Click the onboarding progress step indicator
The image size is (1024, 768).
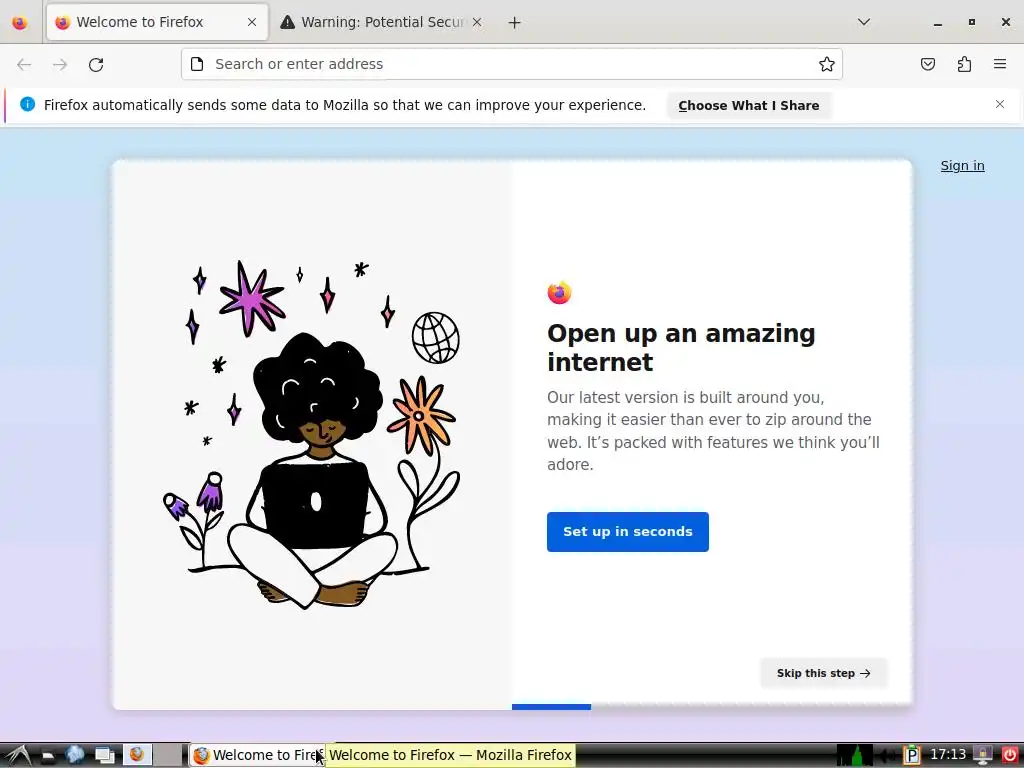click(551, 707)
